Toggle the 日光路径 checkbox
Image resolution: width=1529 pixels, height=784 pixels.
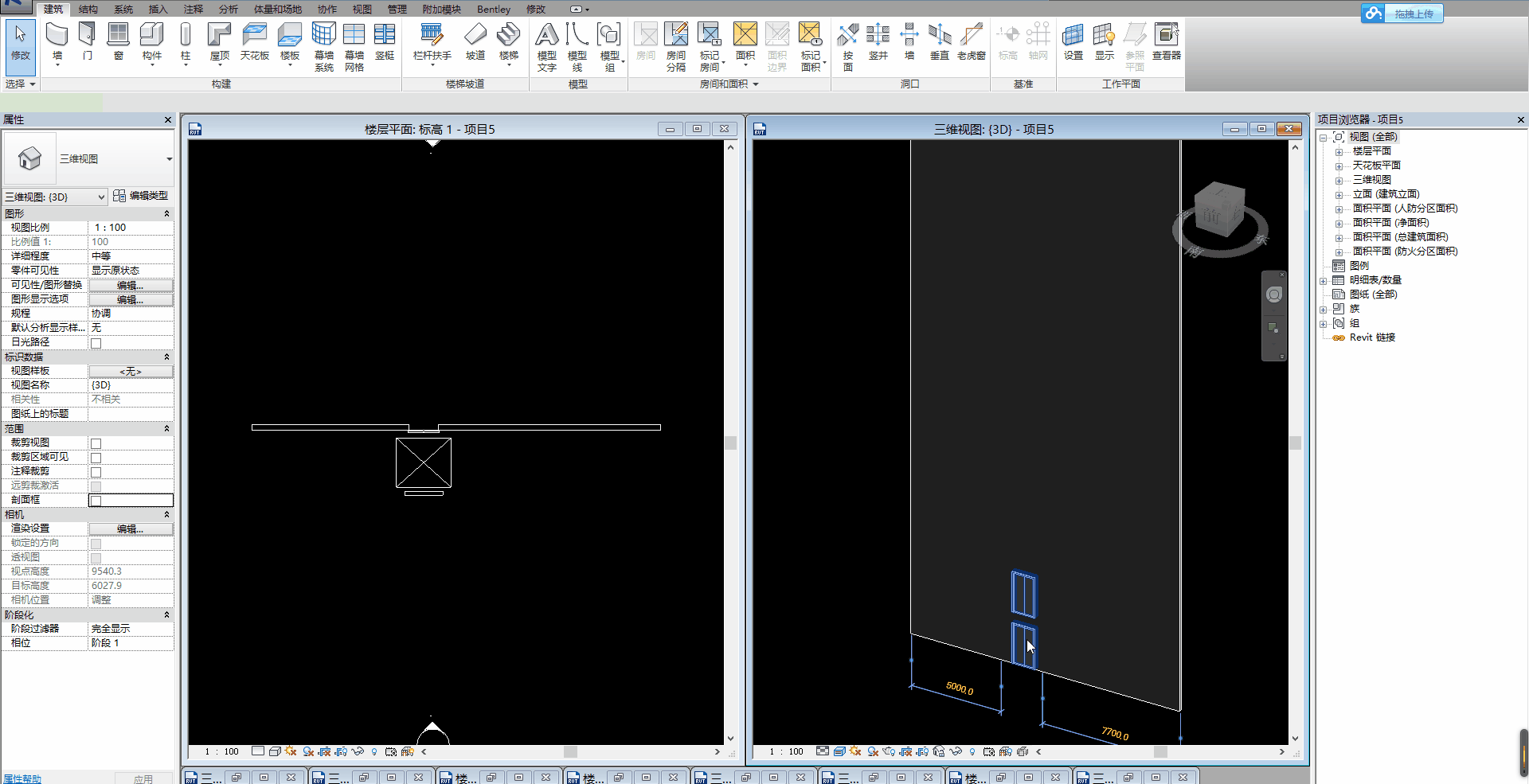coord(96,343)
